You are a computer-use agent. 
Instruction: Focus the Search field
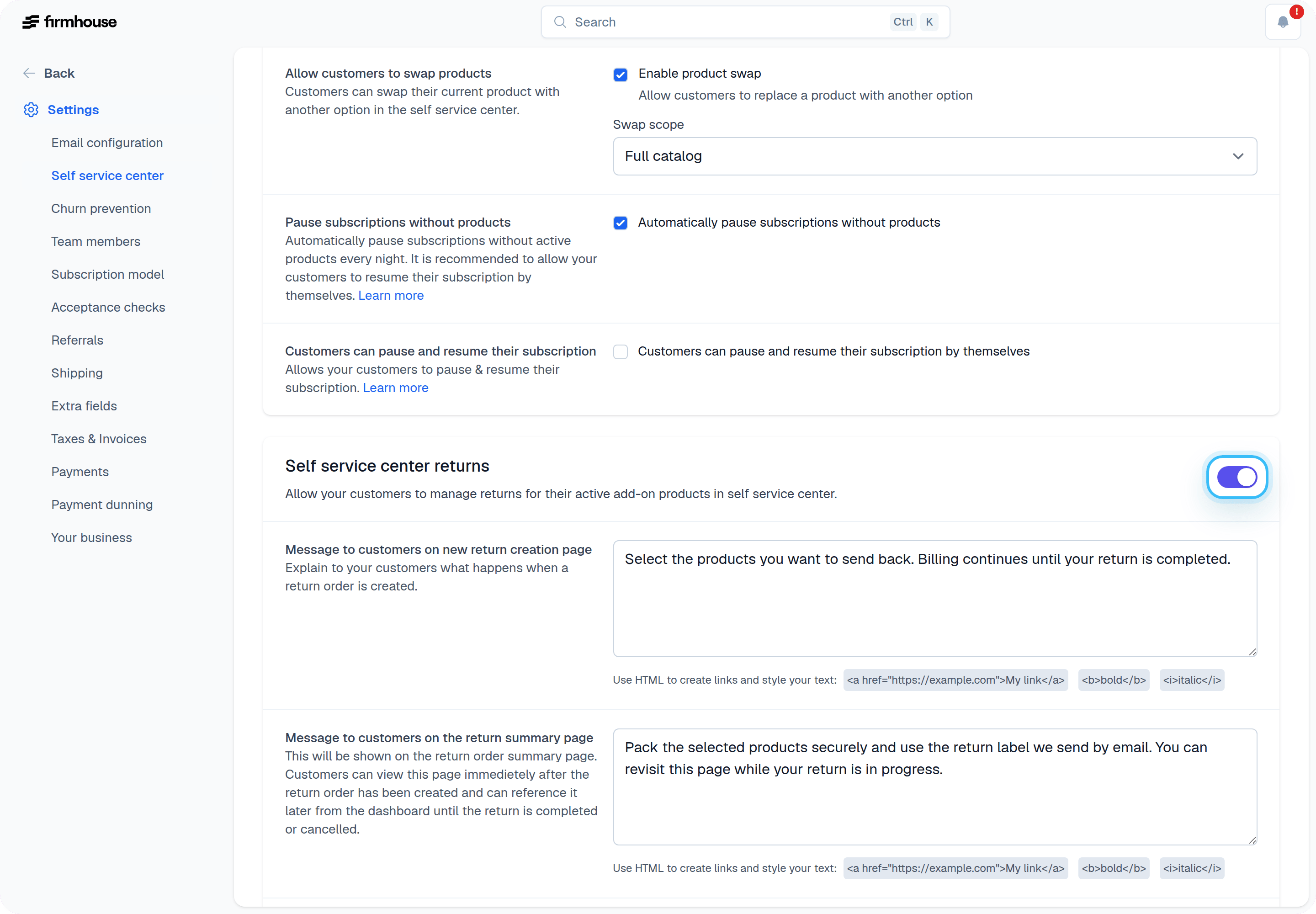pos(745,22)
